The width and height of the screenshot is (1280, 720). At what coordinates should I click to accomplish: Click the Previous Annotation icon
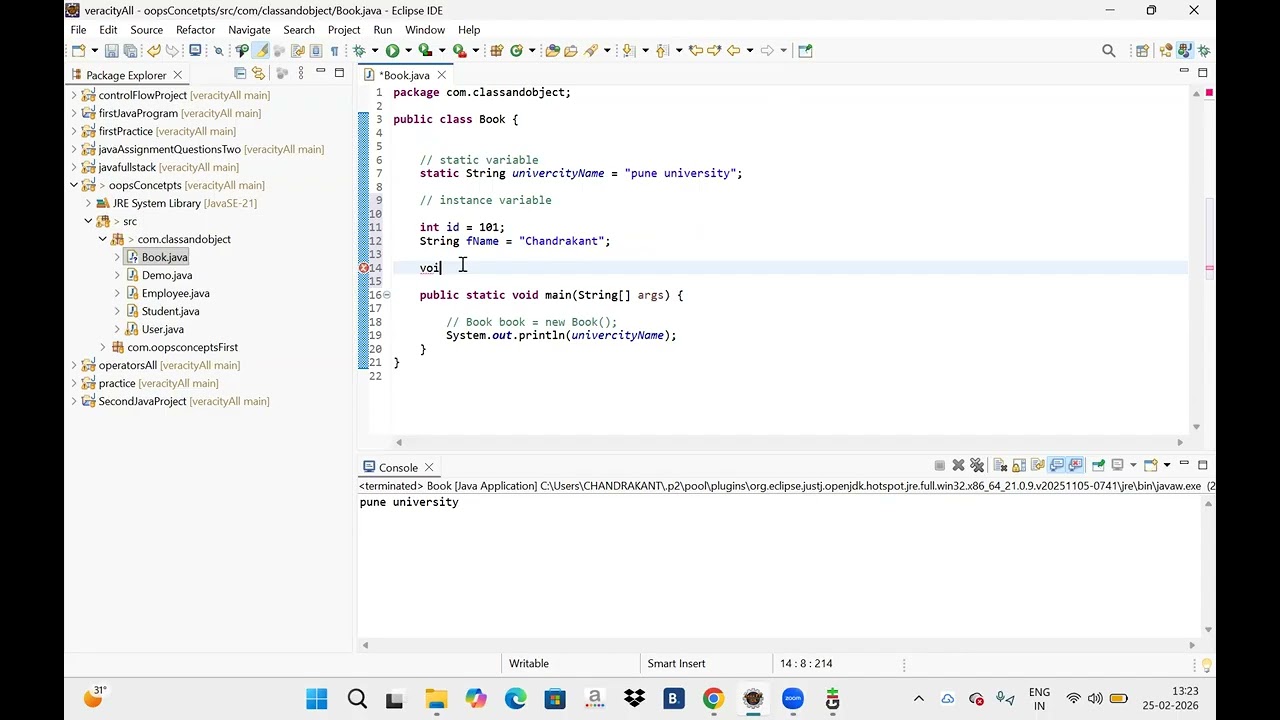pos(662,50)
